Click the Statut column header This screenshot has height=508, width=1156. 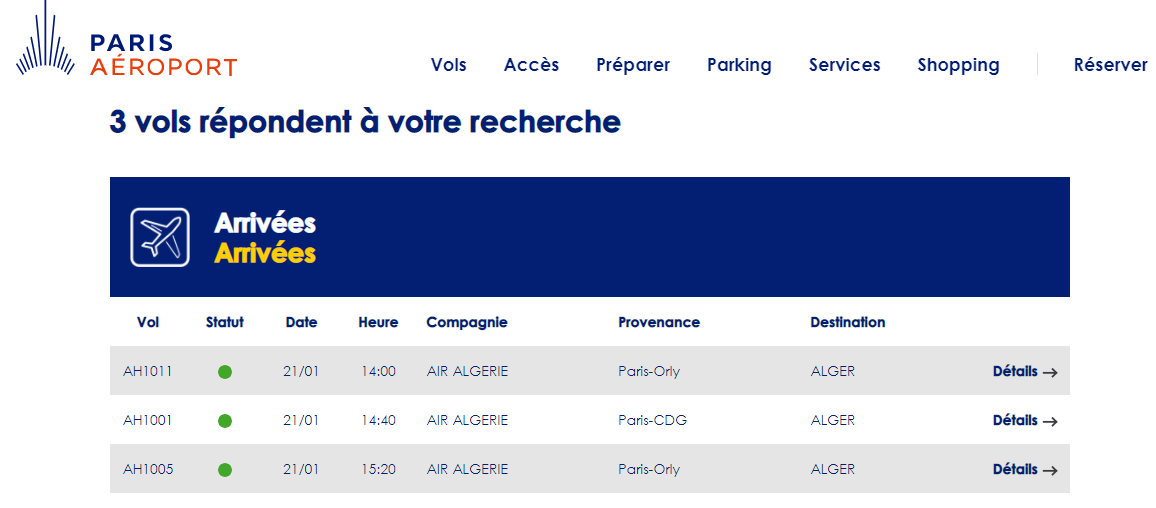[x=225, y=322]
